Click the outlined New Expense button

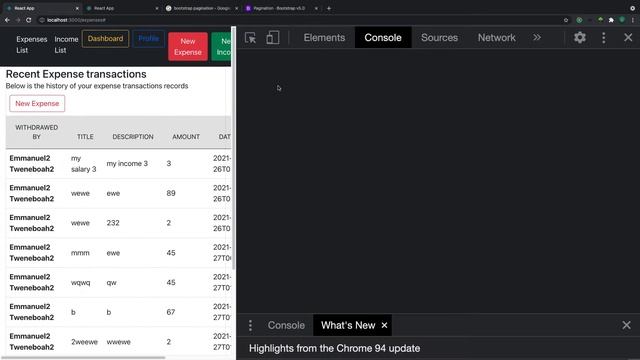(37, 103)
